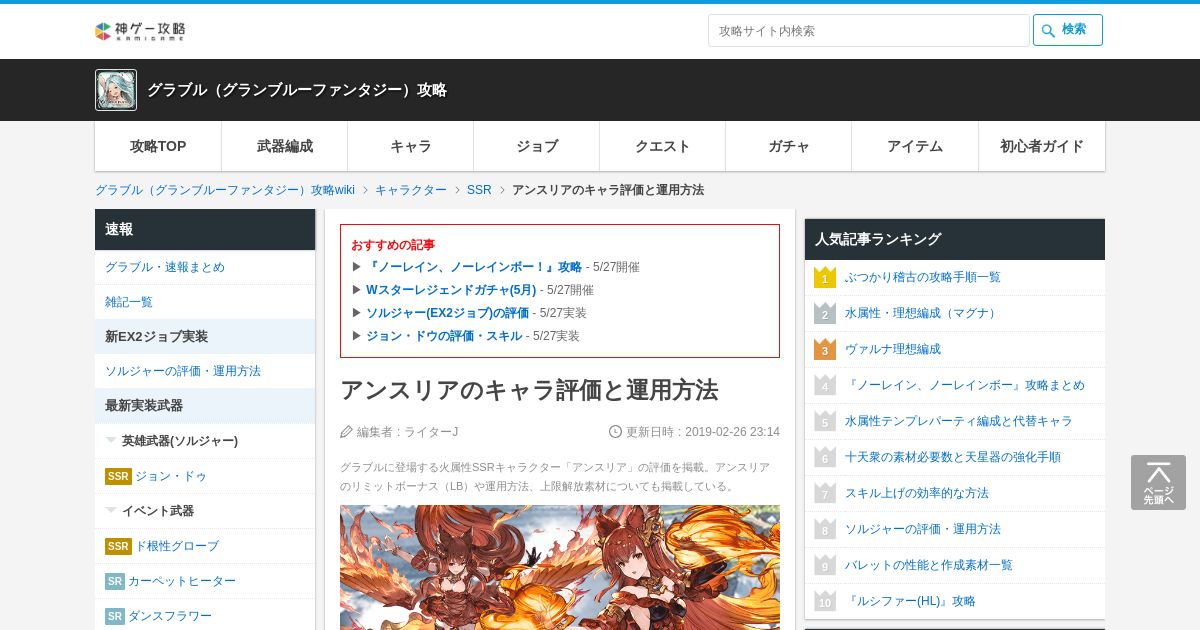Open ranking 十天衆の素材必要数と天星器の強化手順
The height and width of the screenshot is (630, 1200).
coord(953,457)
